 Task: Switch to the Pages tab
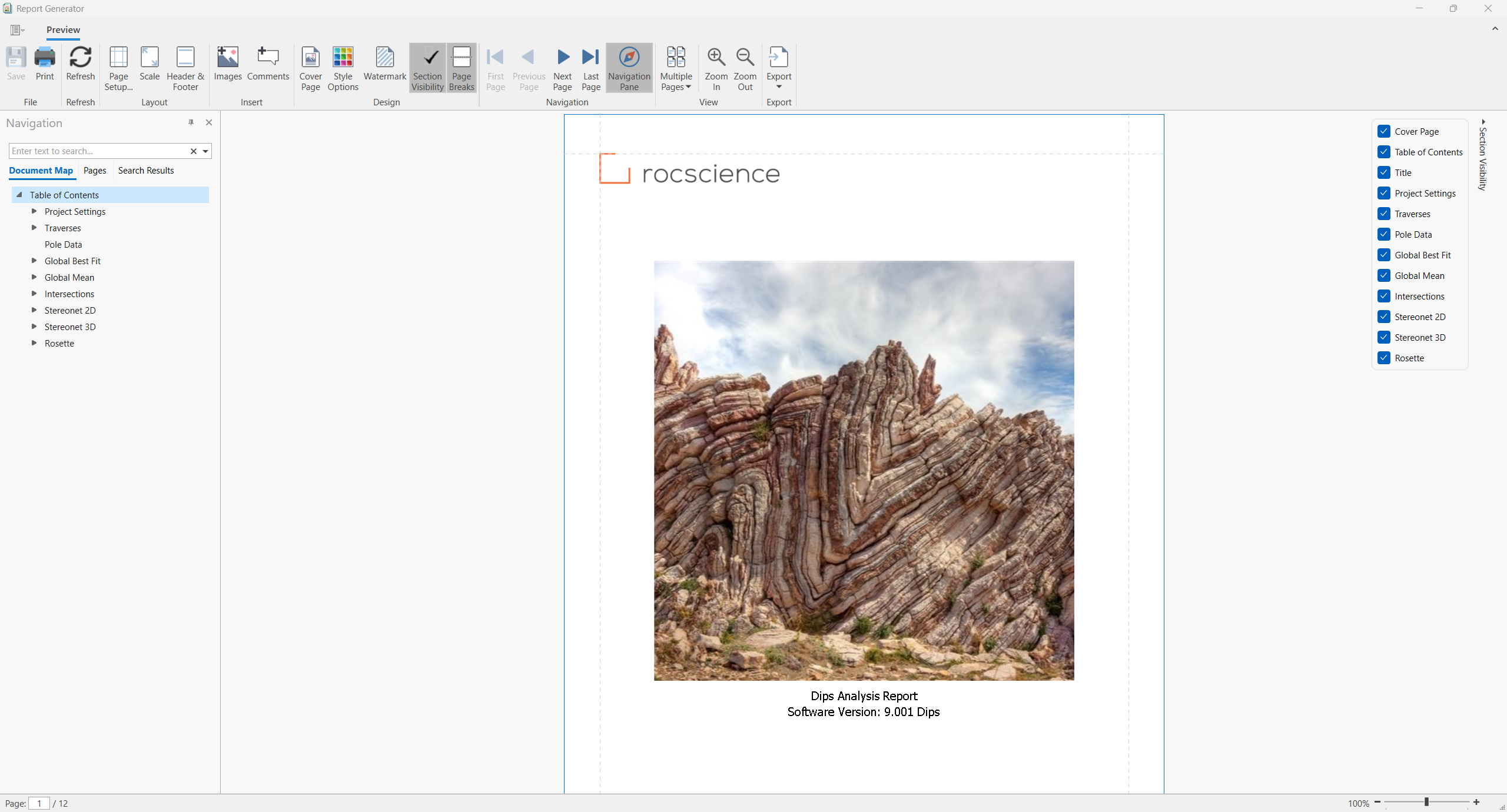95,171
